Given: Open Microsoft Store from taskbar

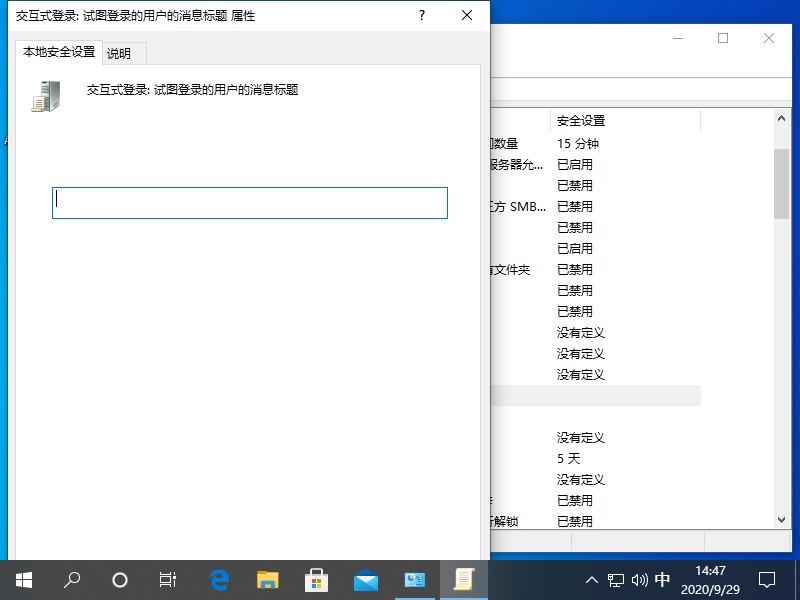Looking at the screenshot, I should coord(316,580).
